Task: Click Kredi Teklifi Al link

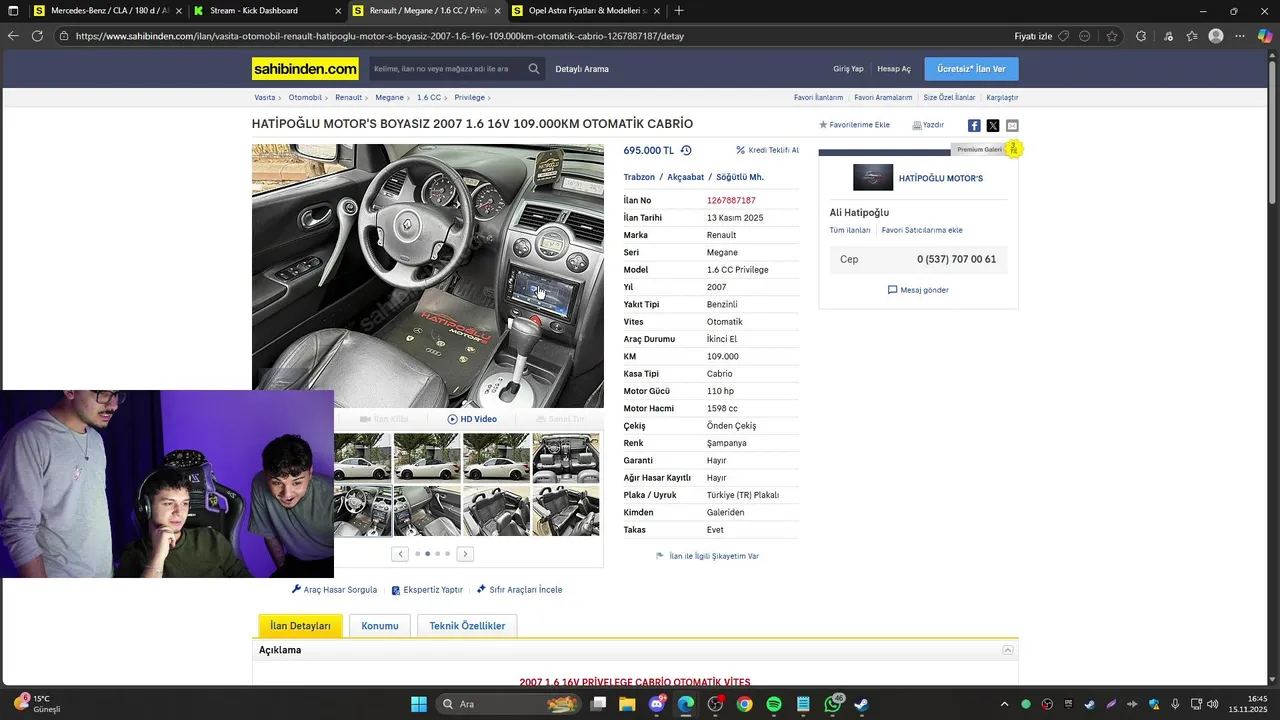Action: (x=767, y=150)
